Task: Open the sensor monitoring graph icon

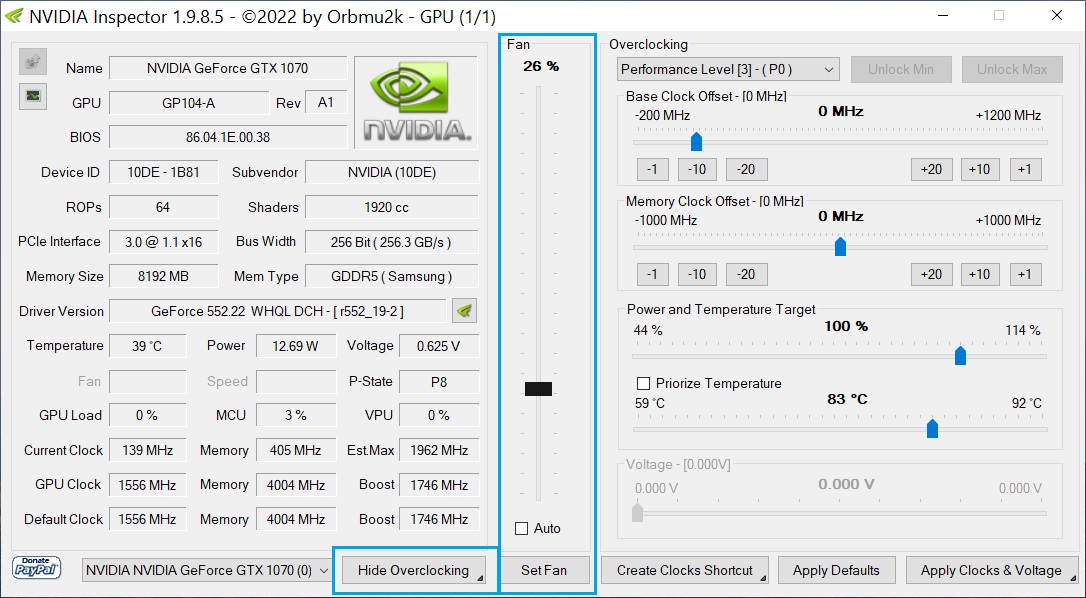Action: click(33, 96)
